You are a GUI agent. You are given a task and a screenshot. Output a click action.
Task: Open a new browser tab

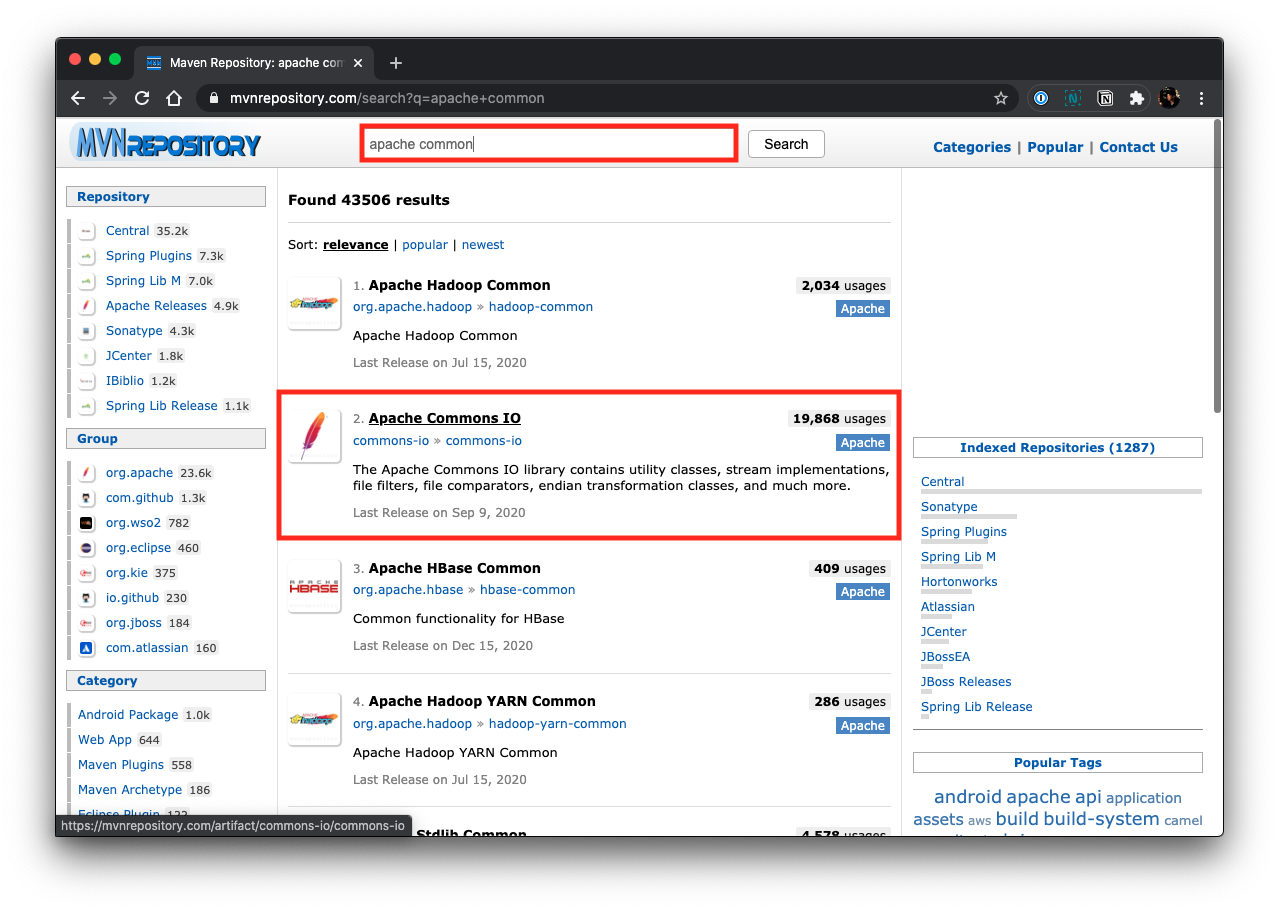(x=396, y=63)
